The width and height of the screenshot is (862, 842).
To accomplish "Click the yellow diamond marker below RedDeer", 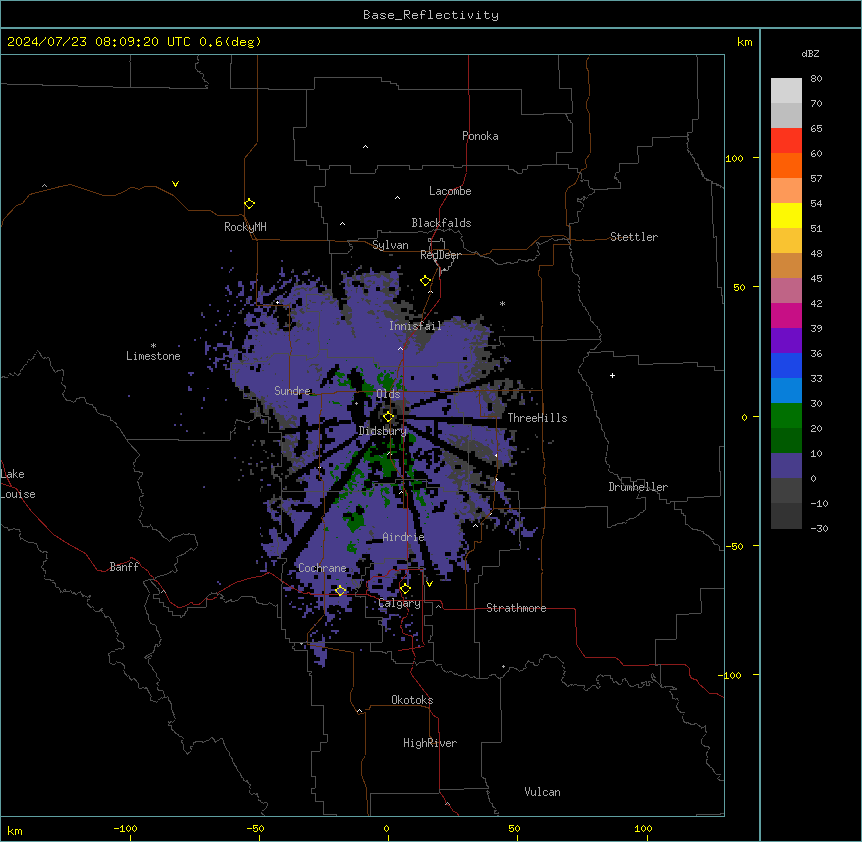I will [x=426, y=281].
